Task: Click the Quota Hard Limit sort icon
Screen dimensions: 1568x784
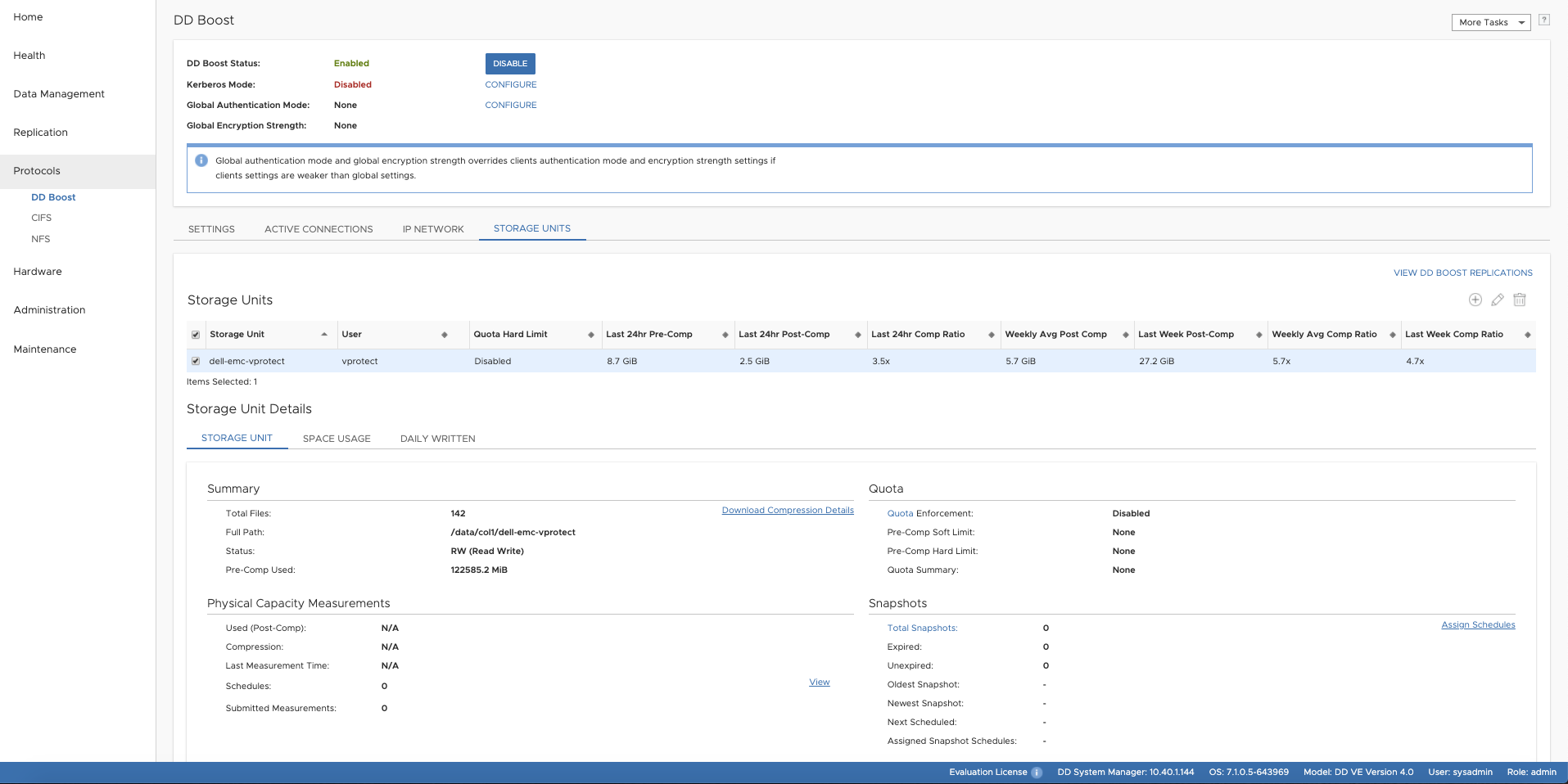Action: pyautogui.click(x=590, y=335)
